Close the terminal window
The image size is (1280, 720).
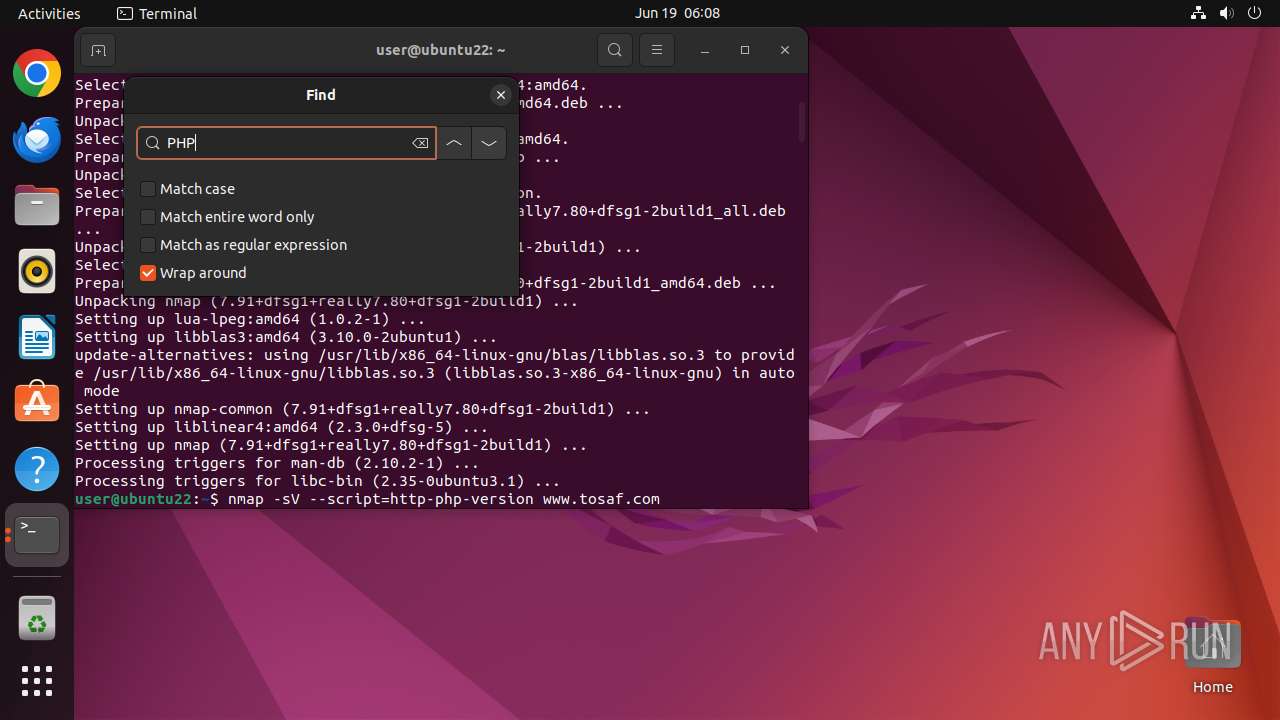[x=785, y=50]
